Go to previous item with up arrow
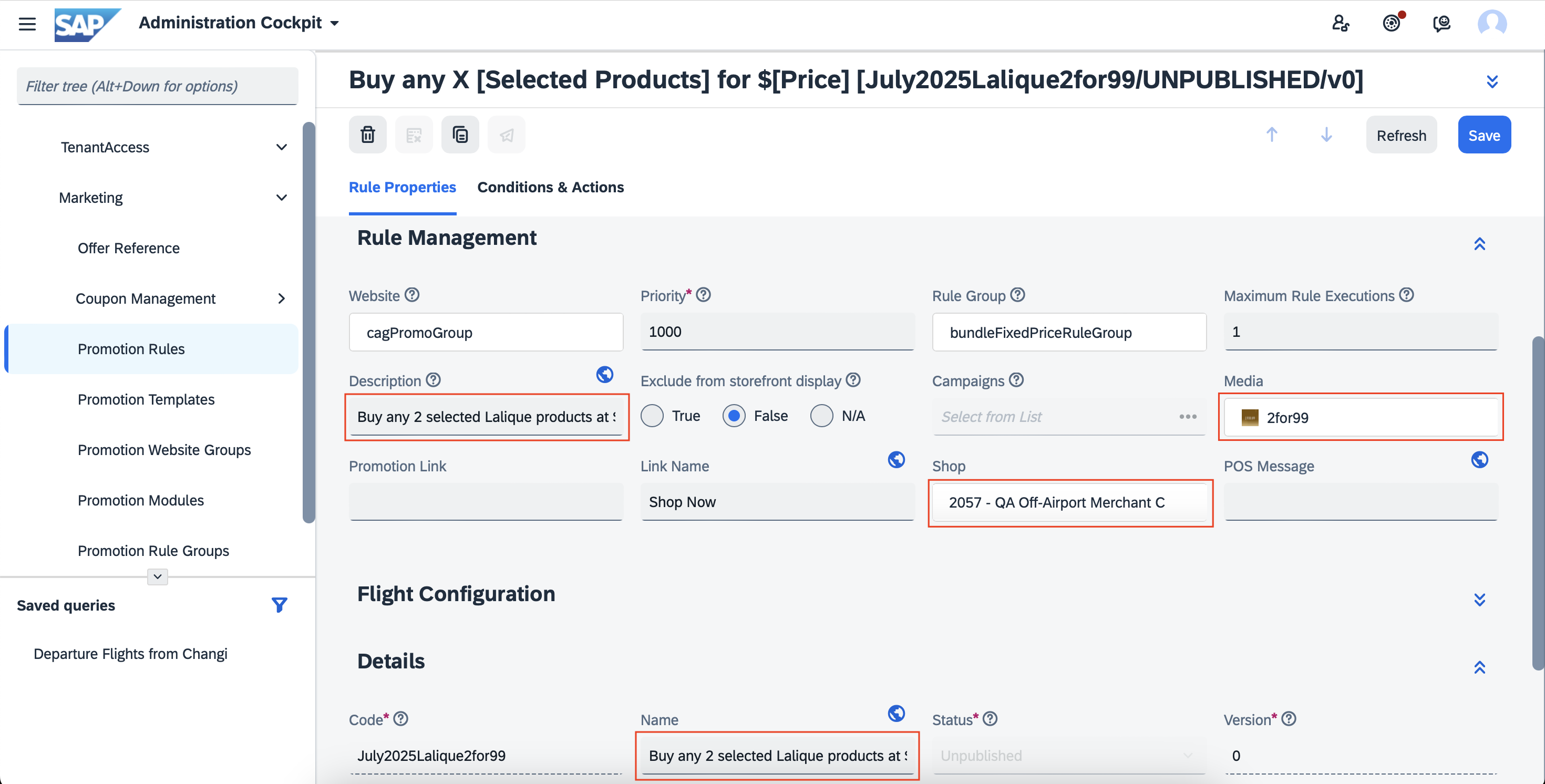The width and height of the screenshot is (1545, 784). coord(1272,135)
